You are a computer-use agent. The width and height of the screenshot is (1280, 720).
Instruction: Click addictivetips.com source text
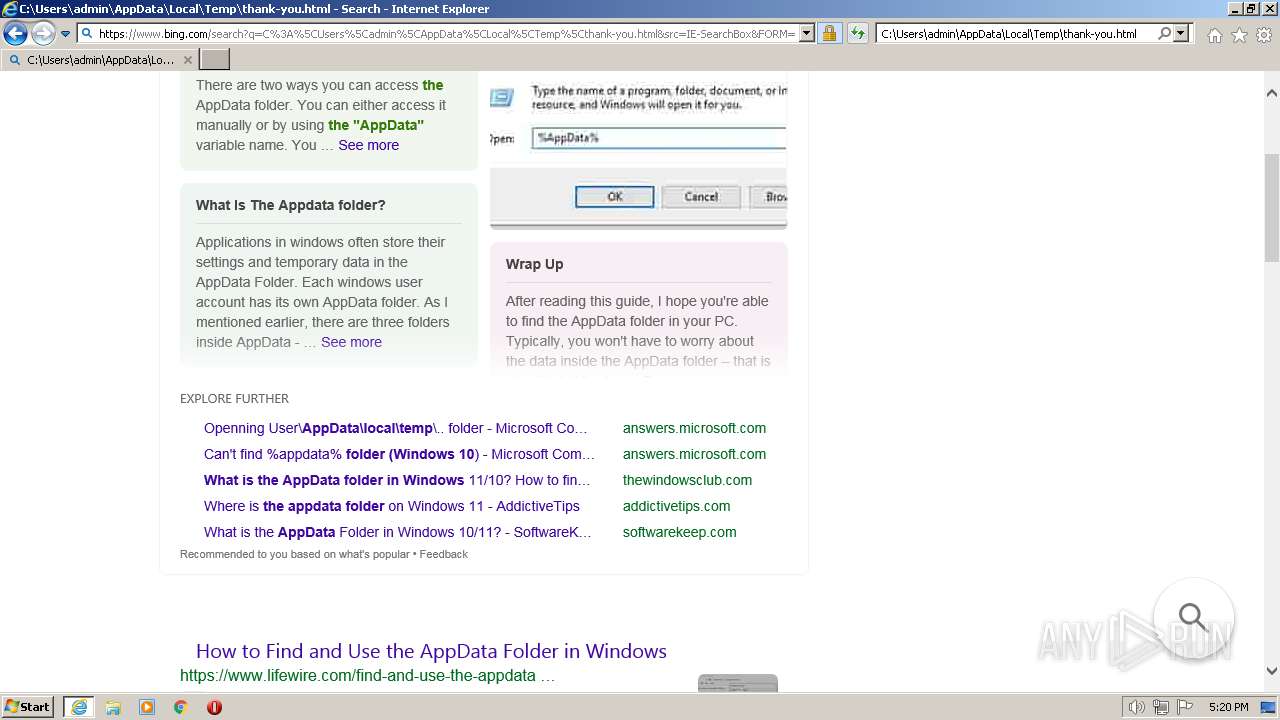click(x=676, y=506)
